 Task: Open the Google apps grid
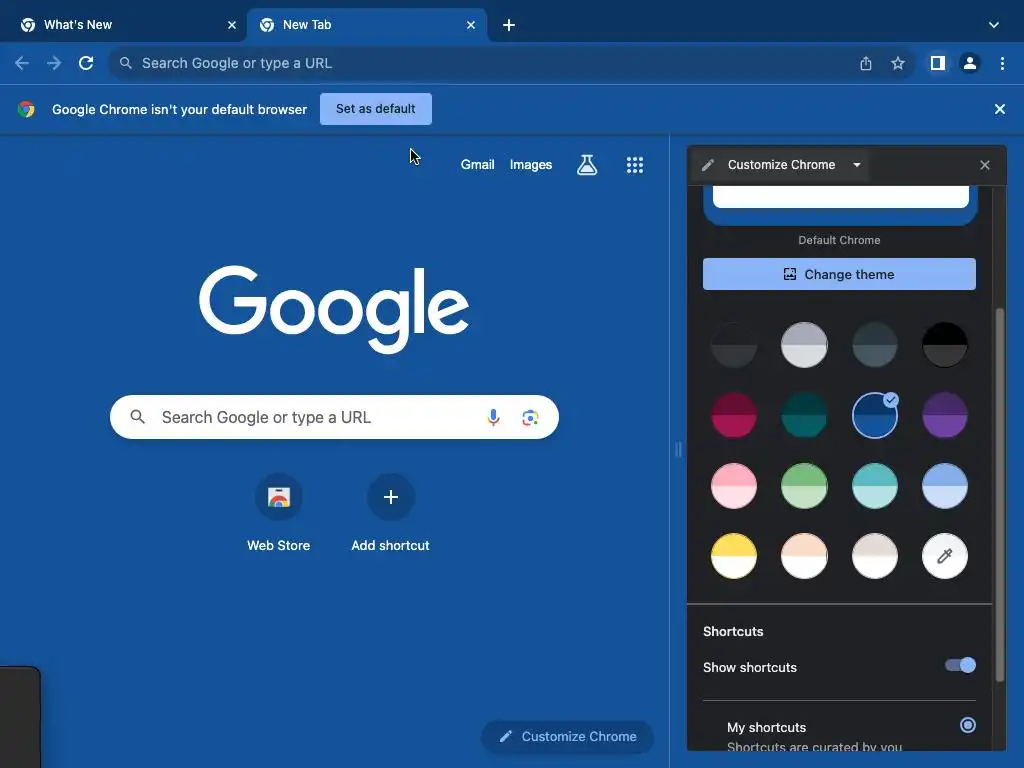635,165
